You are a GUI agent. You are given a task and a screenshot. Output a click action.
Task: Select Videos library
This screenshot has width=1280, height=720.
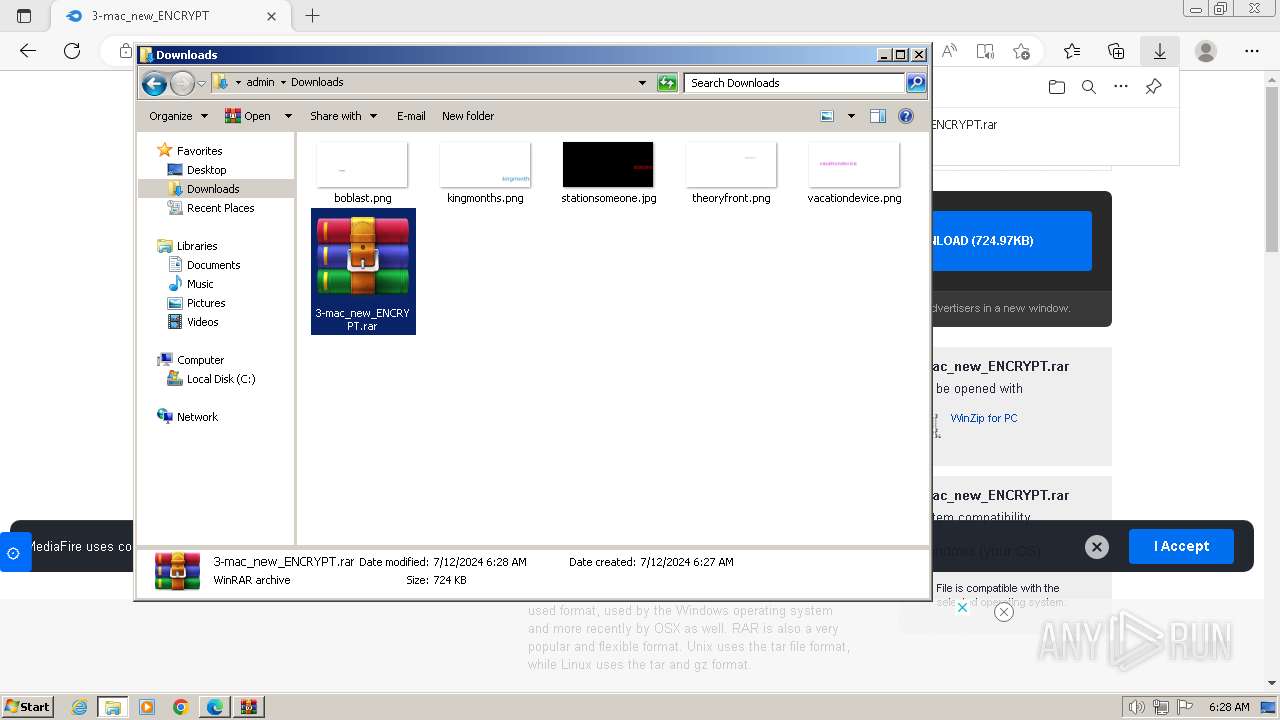tap(193, 322)
